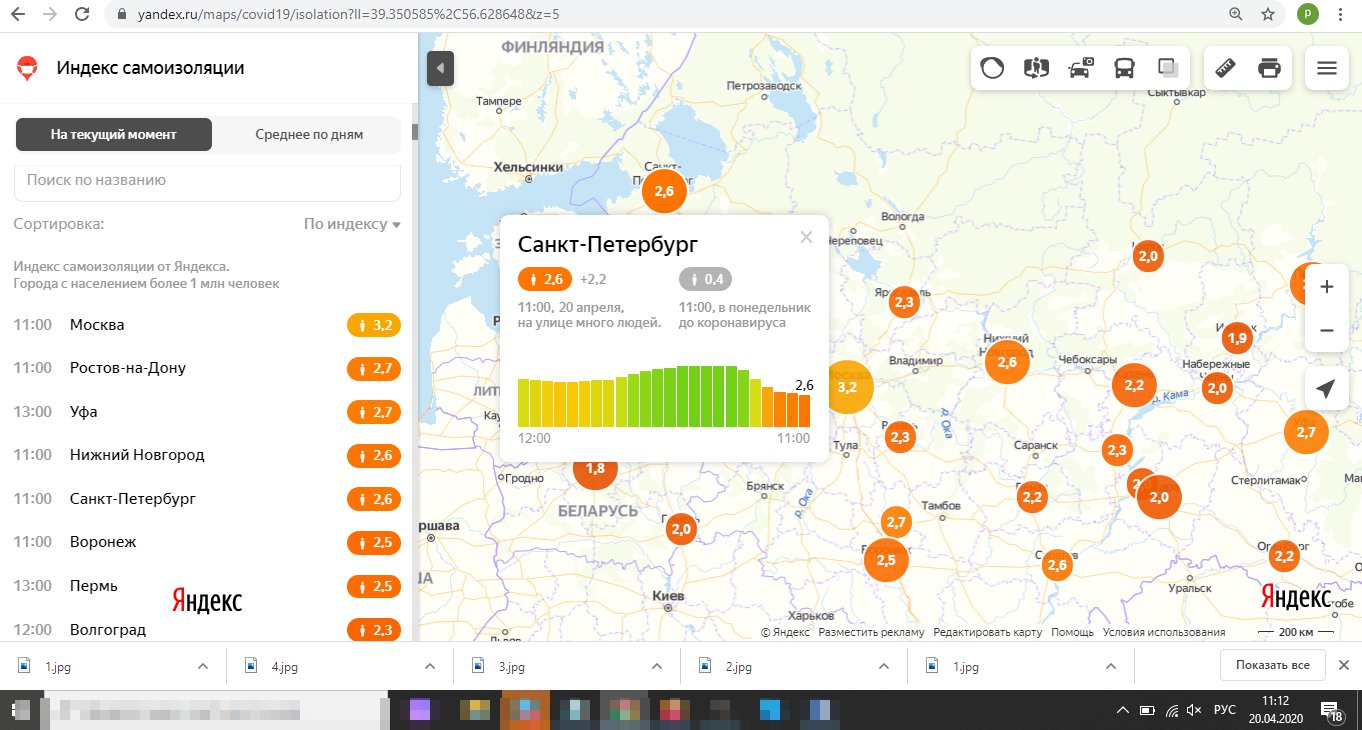1362x730 pixels.
Task: Open the volume tray icon
Action: [x=1193, y=710]
